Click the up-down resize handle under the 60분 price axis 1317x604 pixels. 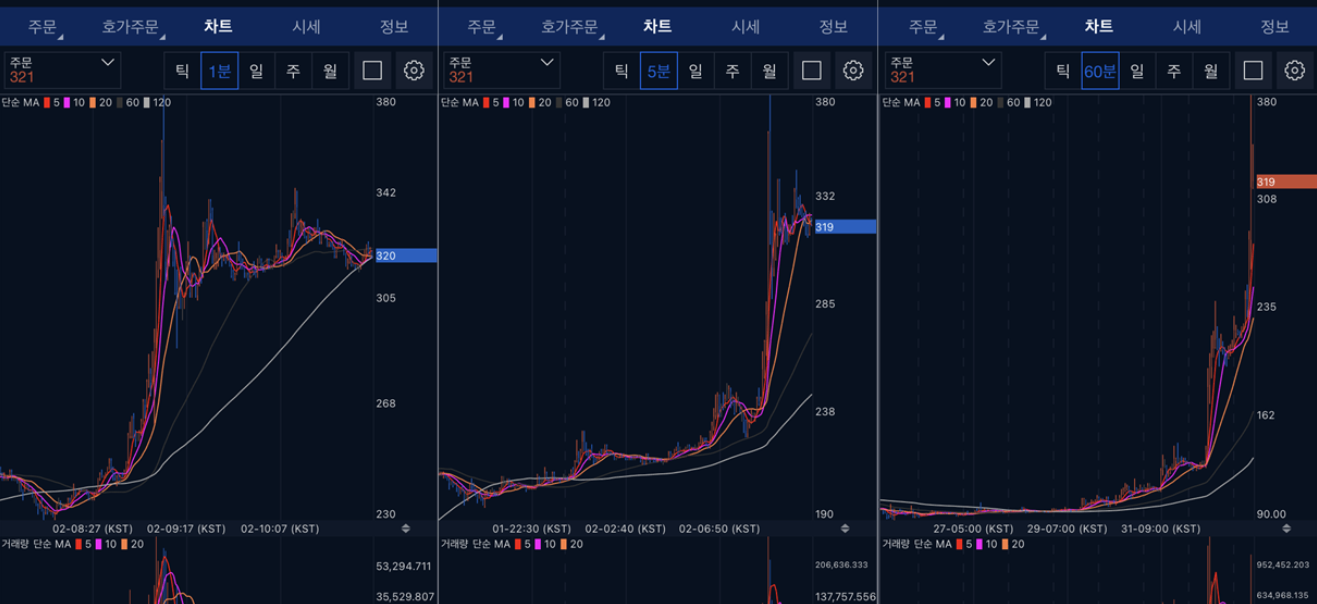click(x=1286, y=528)
